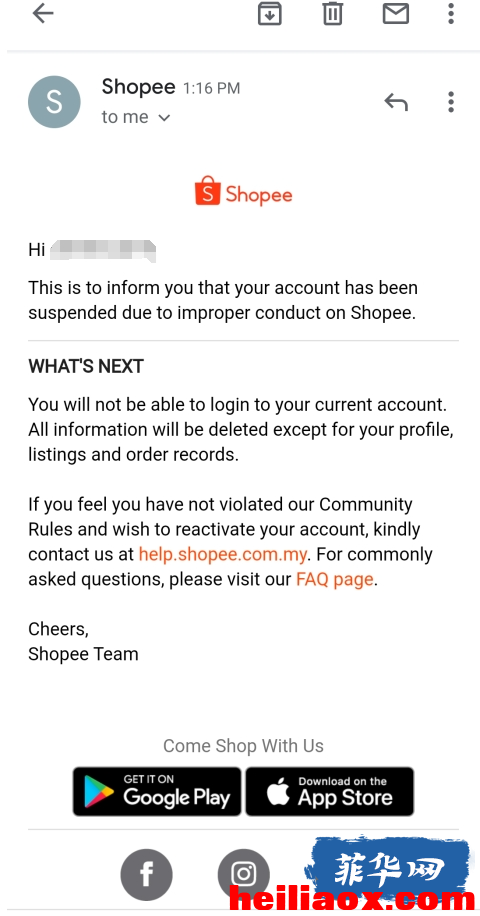The width and height of the screenshot is (480, 916).
Task: Reply to the Shopee message
Action: coord(396,102)
